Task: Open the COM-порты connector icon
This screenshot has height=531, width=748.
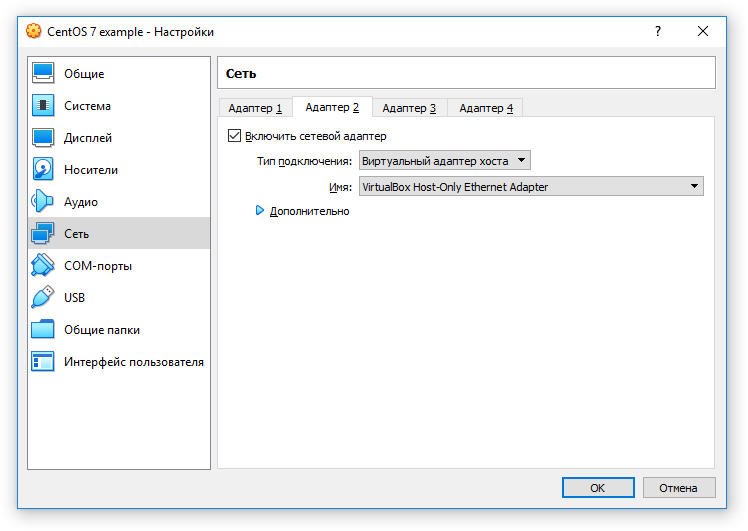Action: tap(43, 265)
